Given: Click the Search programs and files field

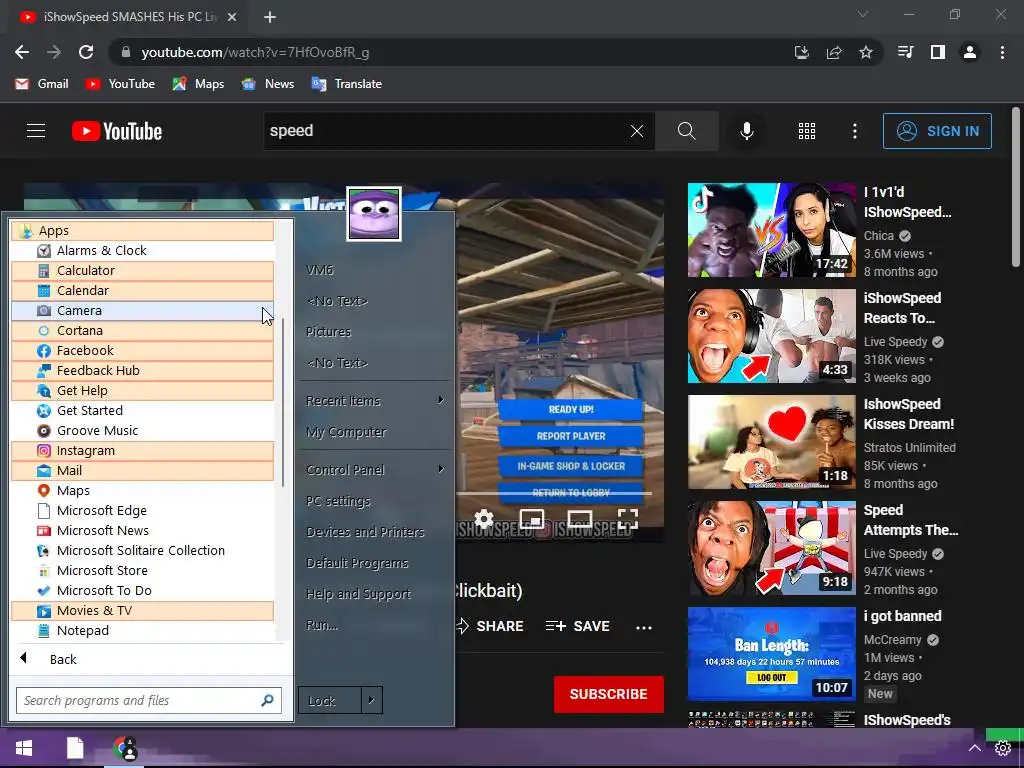Looking at the screenshot, I should click(149, 700).
